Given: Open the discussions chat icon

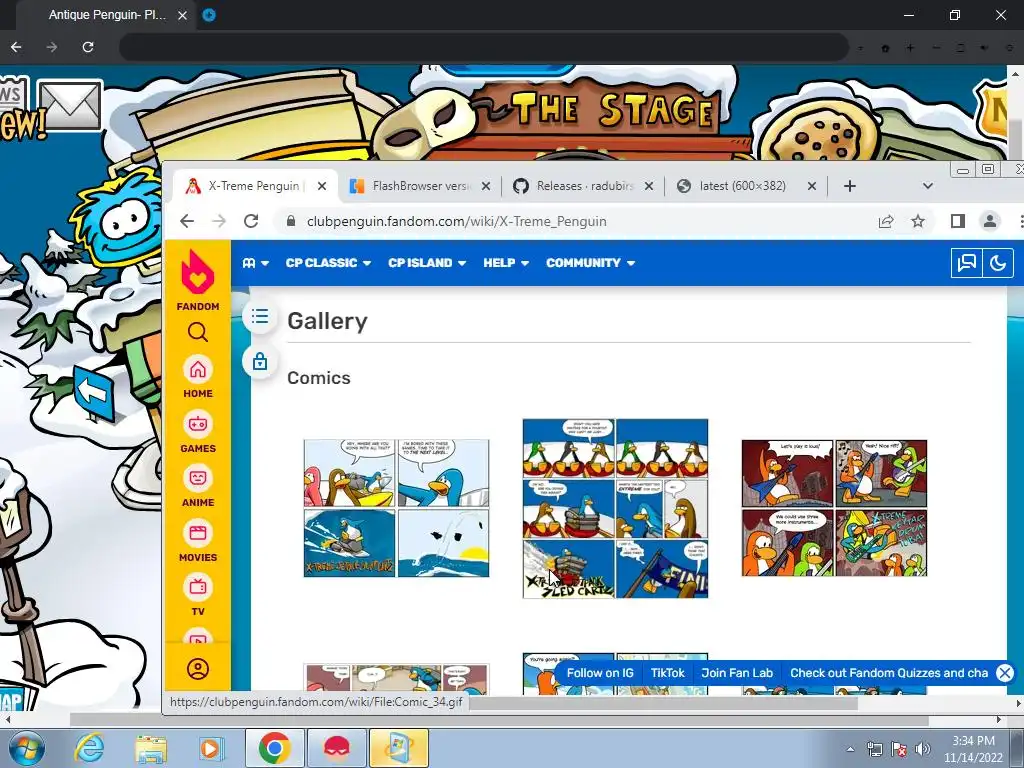Looking at the screenshot, I should tap(967, 263).
